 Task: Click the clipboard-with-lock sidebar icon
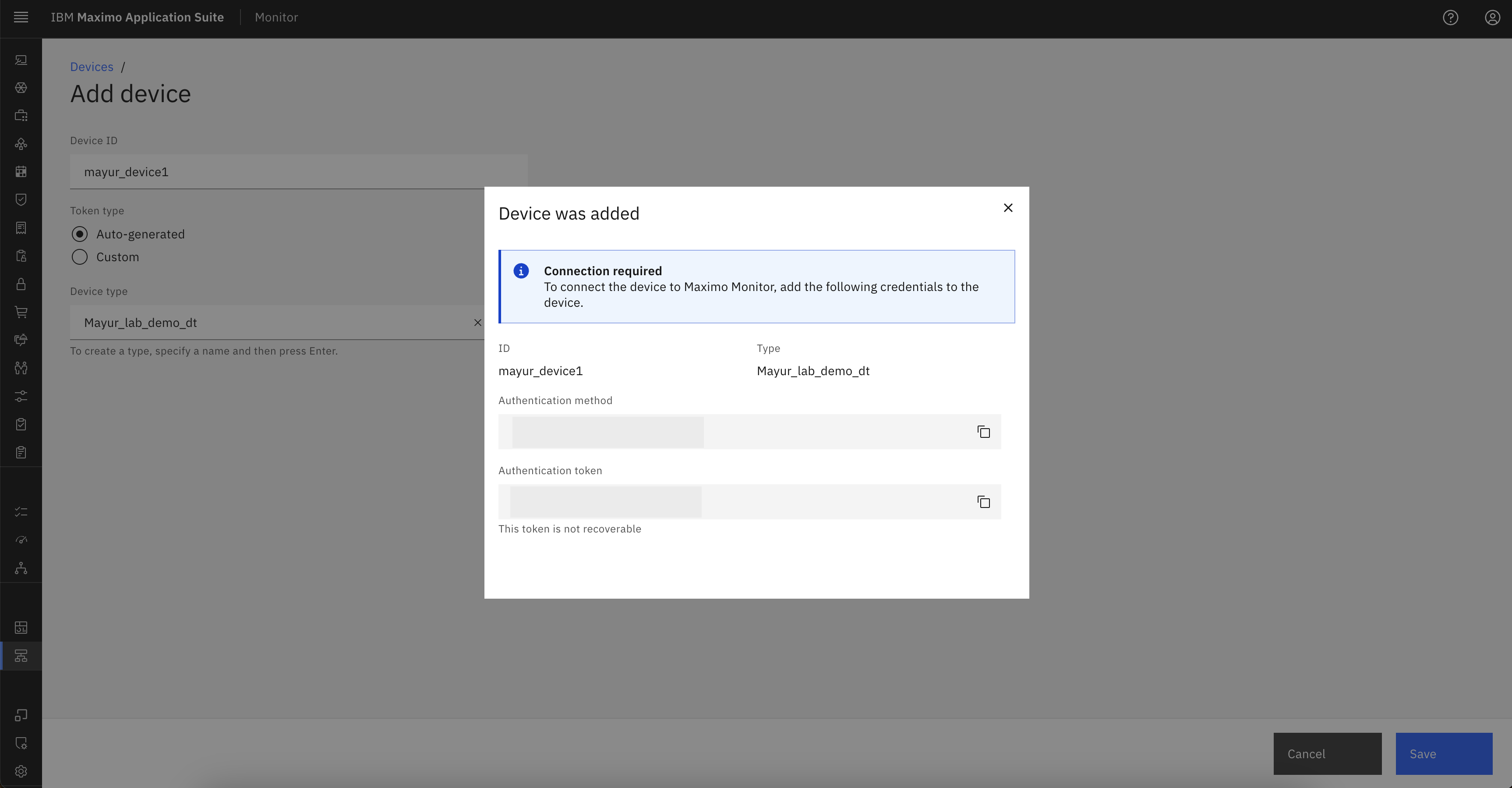point(21,256)
